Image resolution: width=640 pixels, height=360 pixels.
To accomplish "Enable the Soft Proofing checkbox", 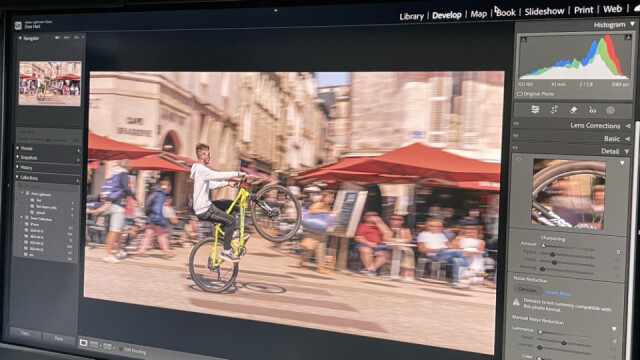I will [122, 349].
